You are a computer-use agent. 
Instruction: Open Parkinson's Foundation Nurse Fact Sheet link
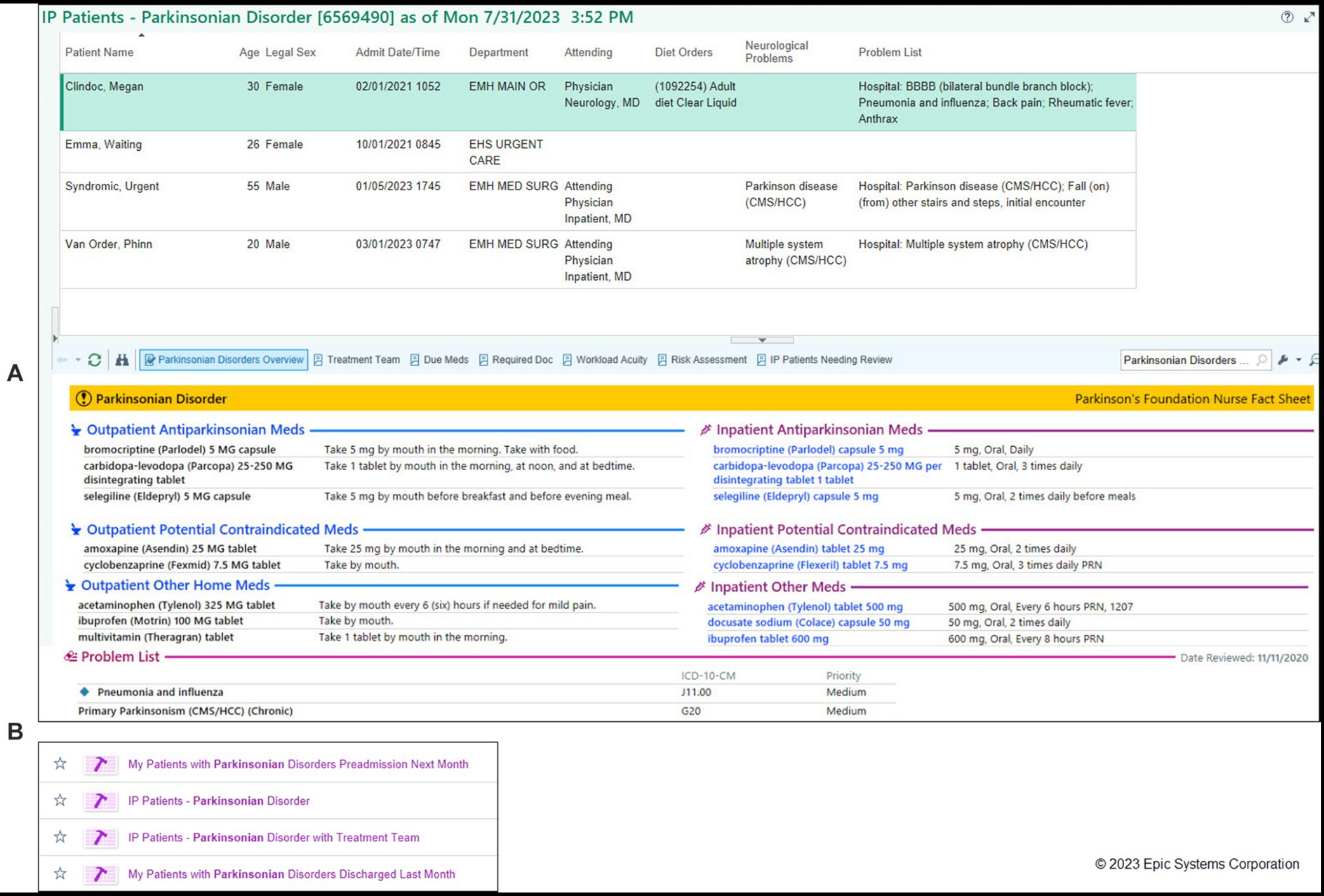pyautogui.click(x=1192, y=399)
